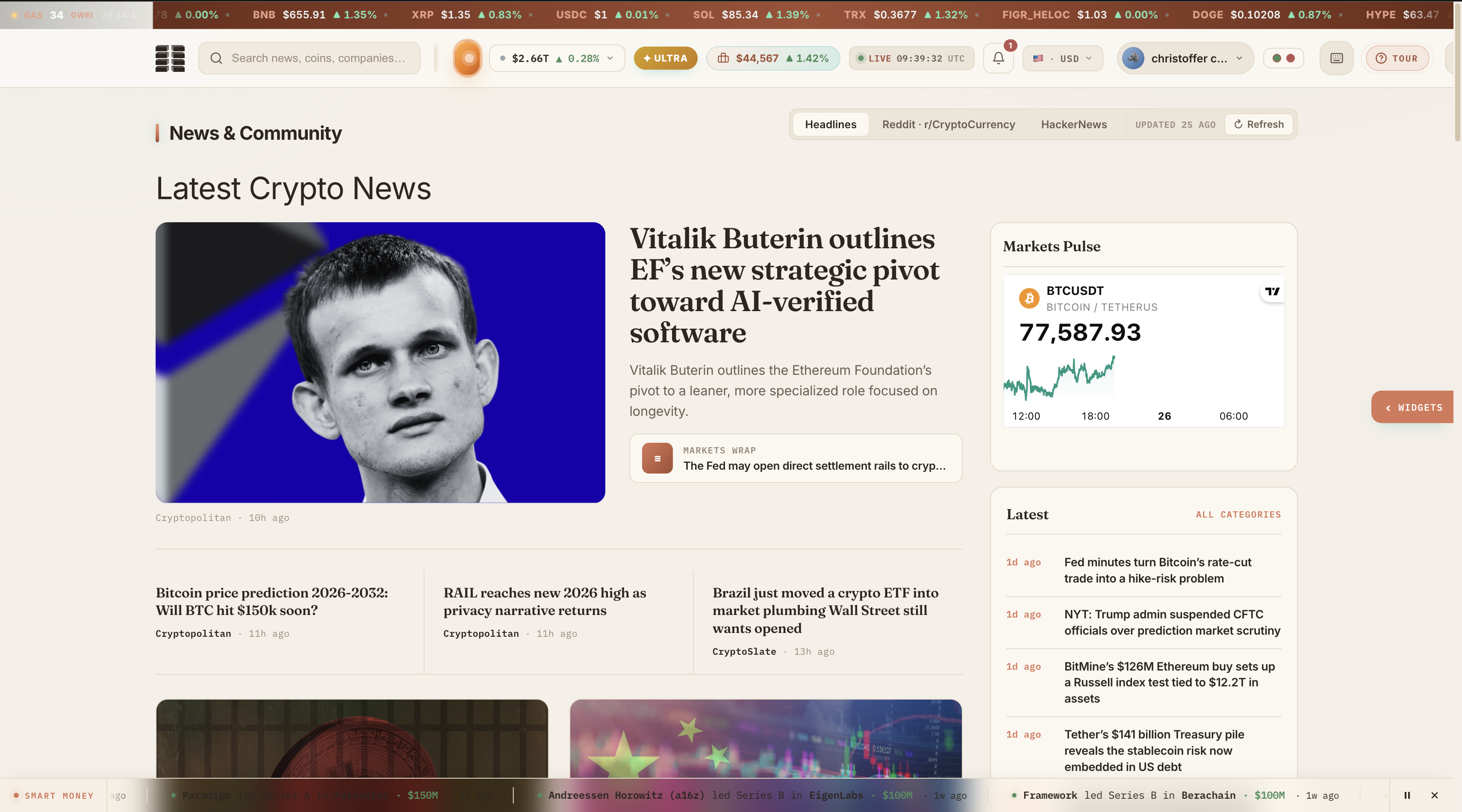Pause the Smart Money ticker
The image size is (1462, 812).
pos(1407,795)
